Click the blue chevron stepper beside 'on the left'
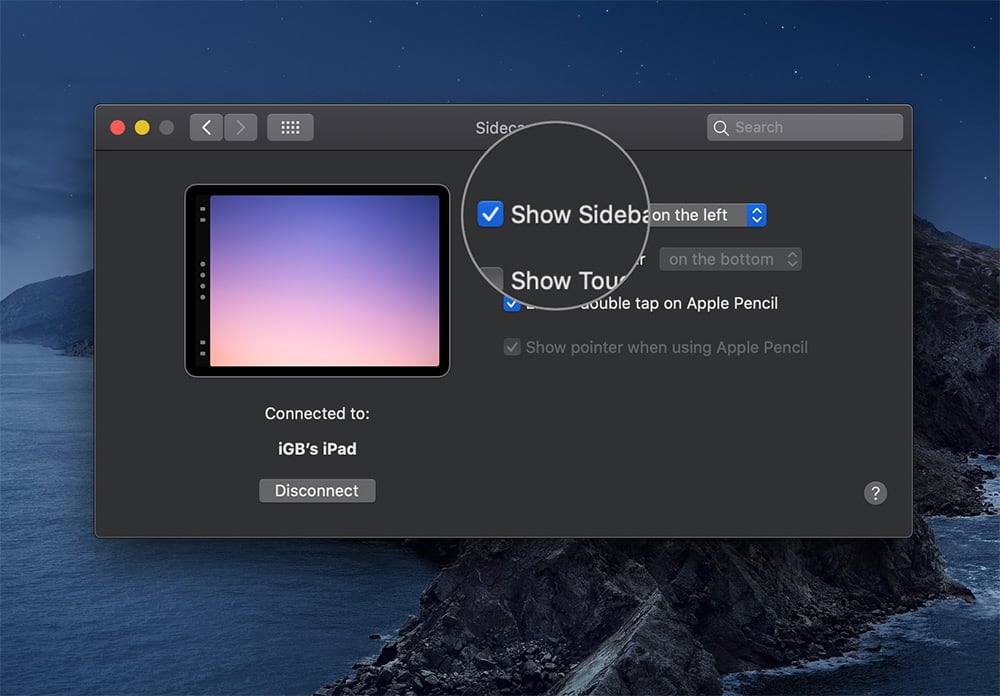The width and height of the screenshot is (1000, 696). [x=757, y=214]
